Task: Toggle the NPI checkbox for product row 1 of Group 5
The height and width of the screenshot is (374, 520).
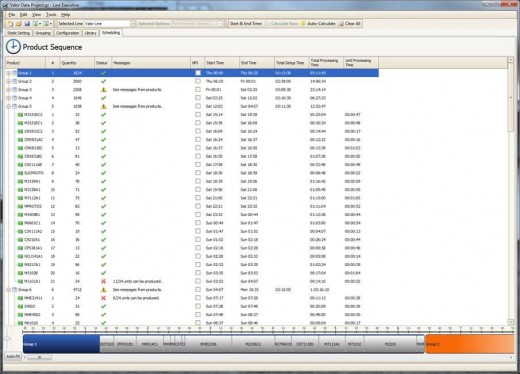Action: point(198,114)
